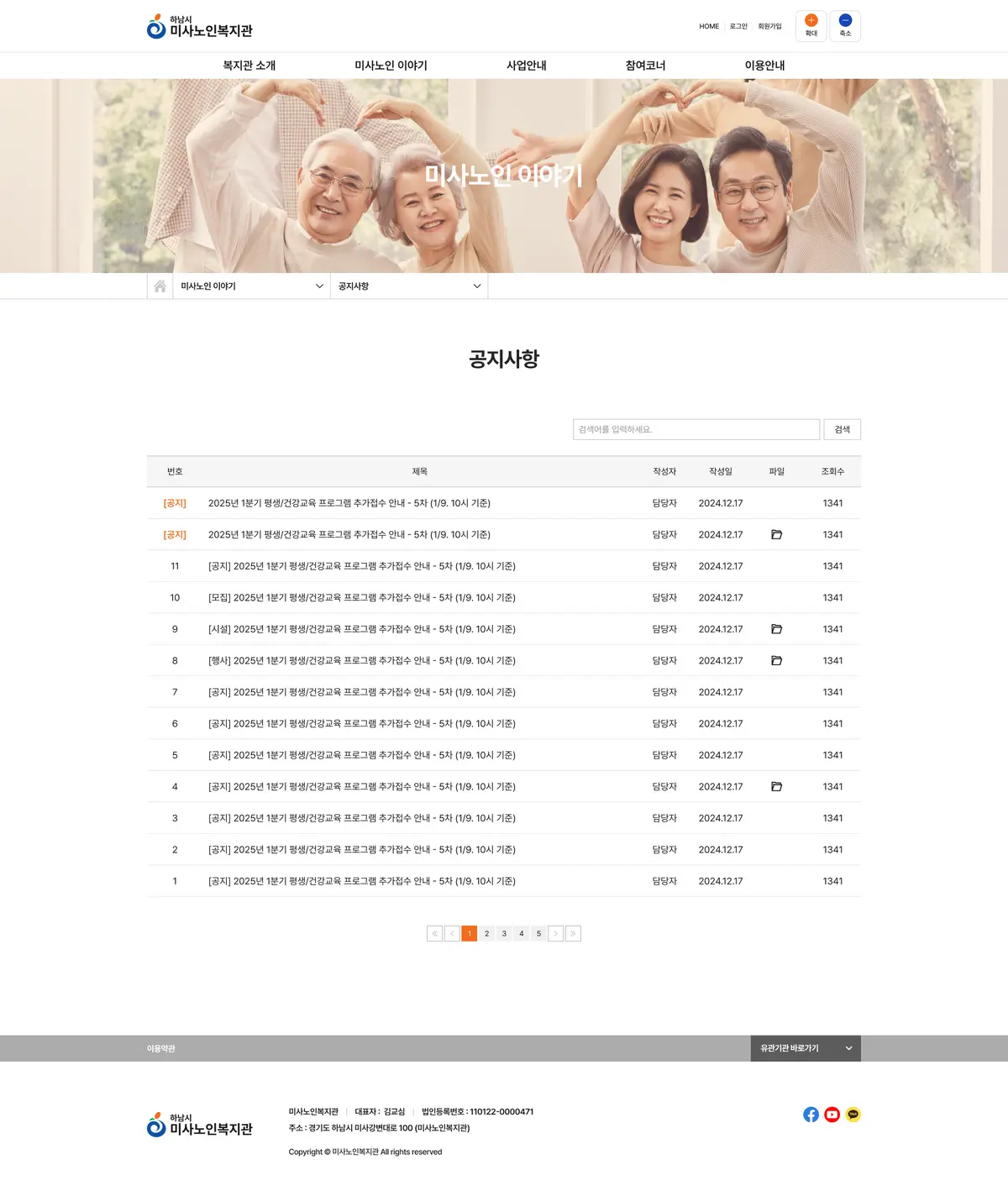Click the home icon in breadcrumb bar
The image size is (1008, 1186).
click(x=160, y=286)
